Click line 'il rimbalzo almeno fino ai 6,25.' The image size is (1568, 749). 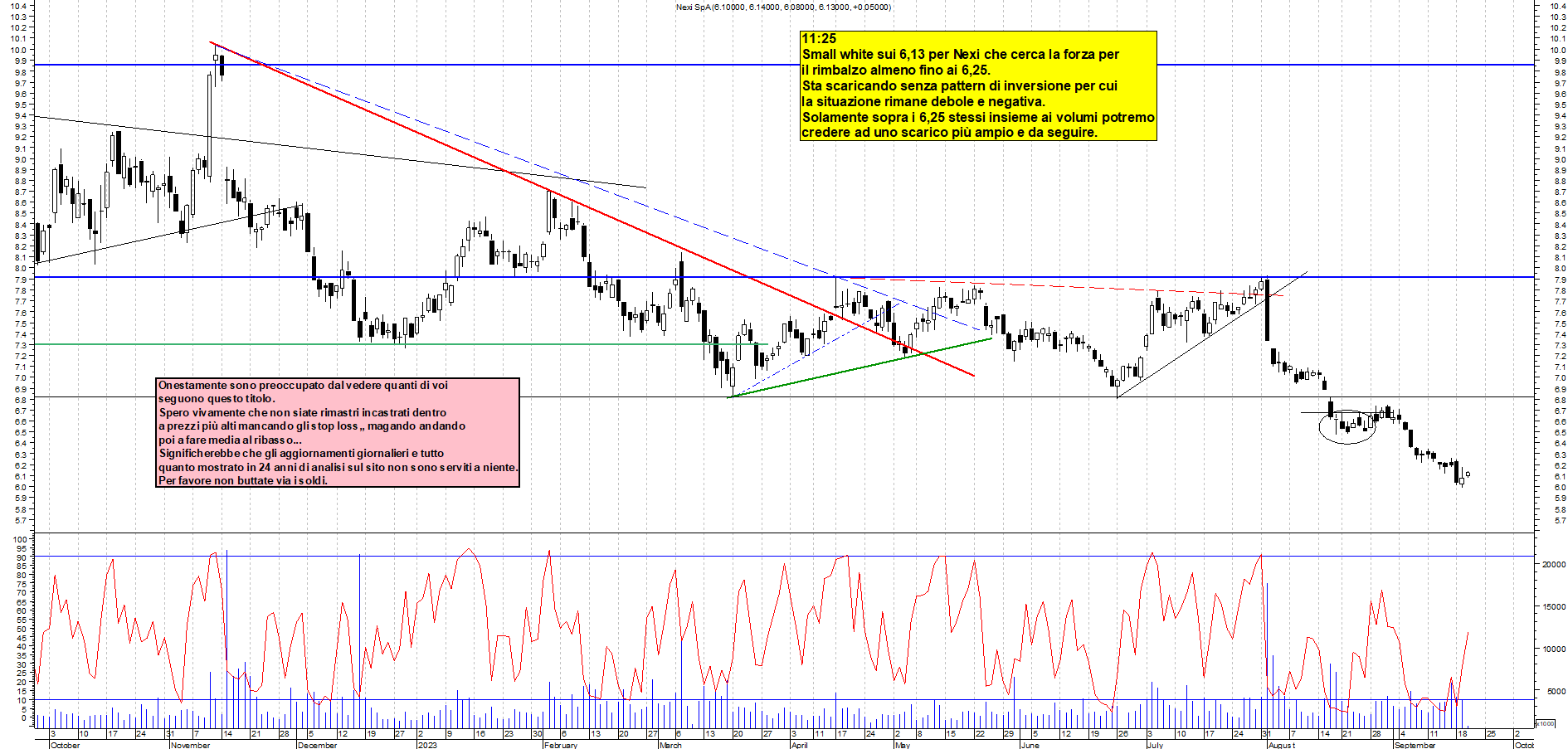point(896,71)
